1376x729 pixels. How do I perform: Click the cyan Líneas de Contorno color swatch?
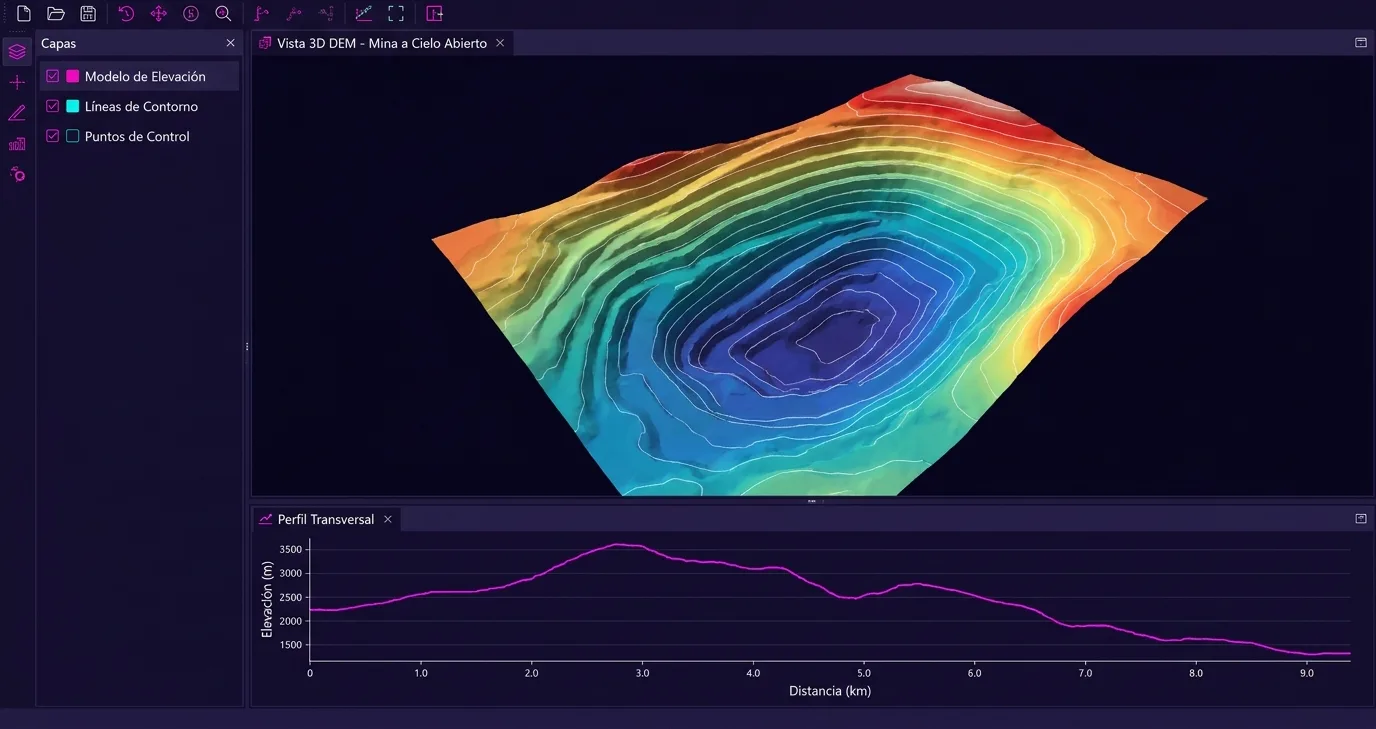73,106
